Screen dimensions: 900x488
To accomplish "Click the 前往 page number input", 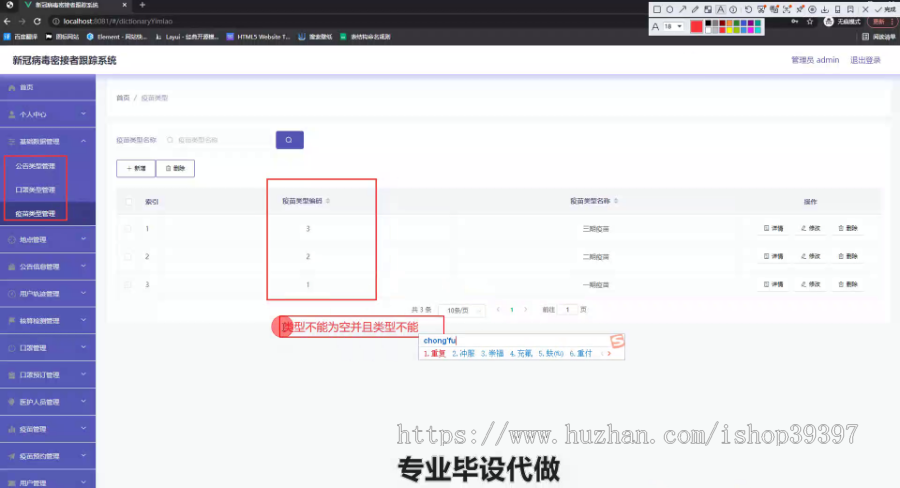I will point(567,309).
